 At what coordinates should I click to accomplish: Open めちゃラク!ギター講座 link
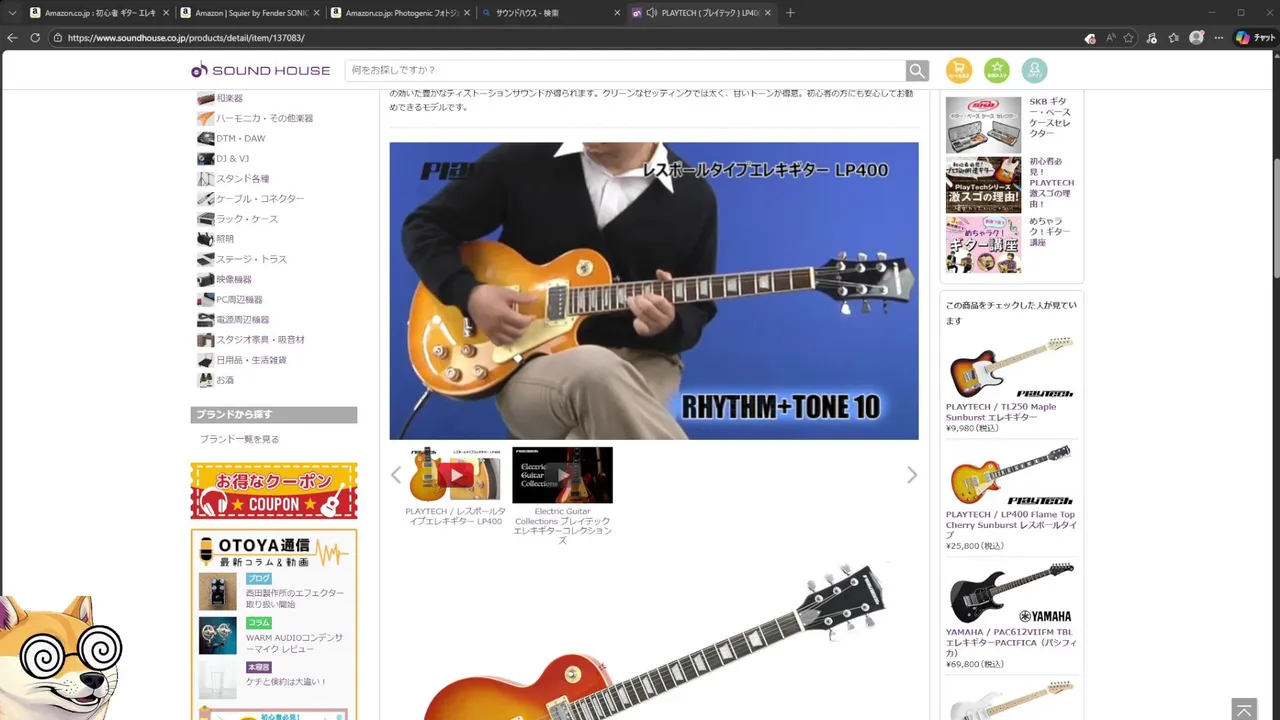[x=1050, y=231]
